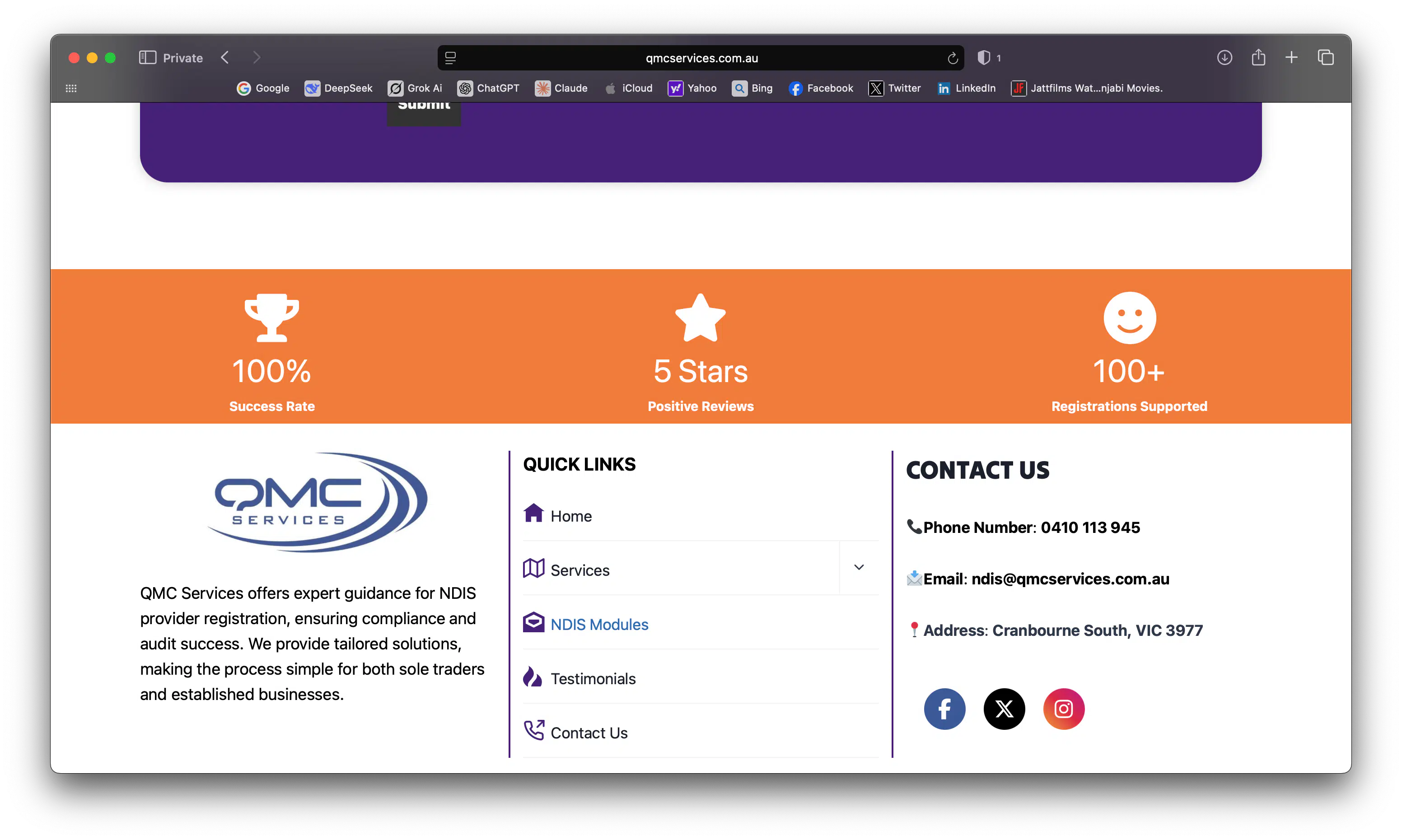Click the back navigation arrow

click(x=224, y=57)
